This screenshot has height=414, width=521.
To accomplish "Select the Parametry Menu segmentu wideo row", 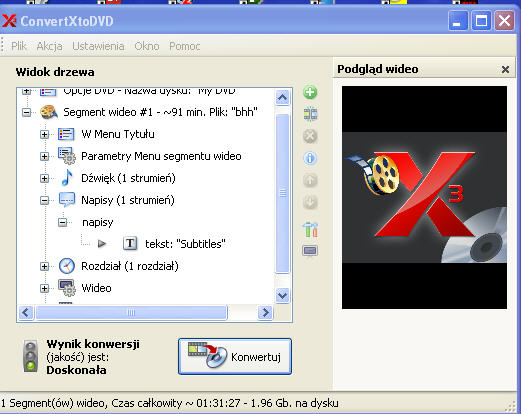I will coord(161,156).
